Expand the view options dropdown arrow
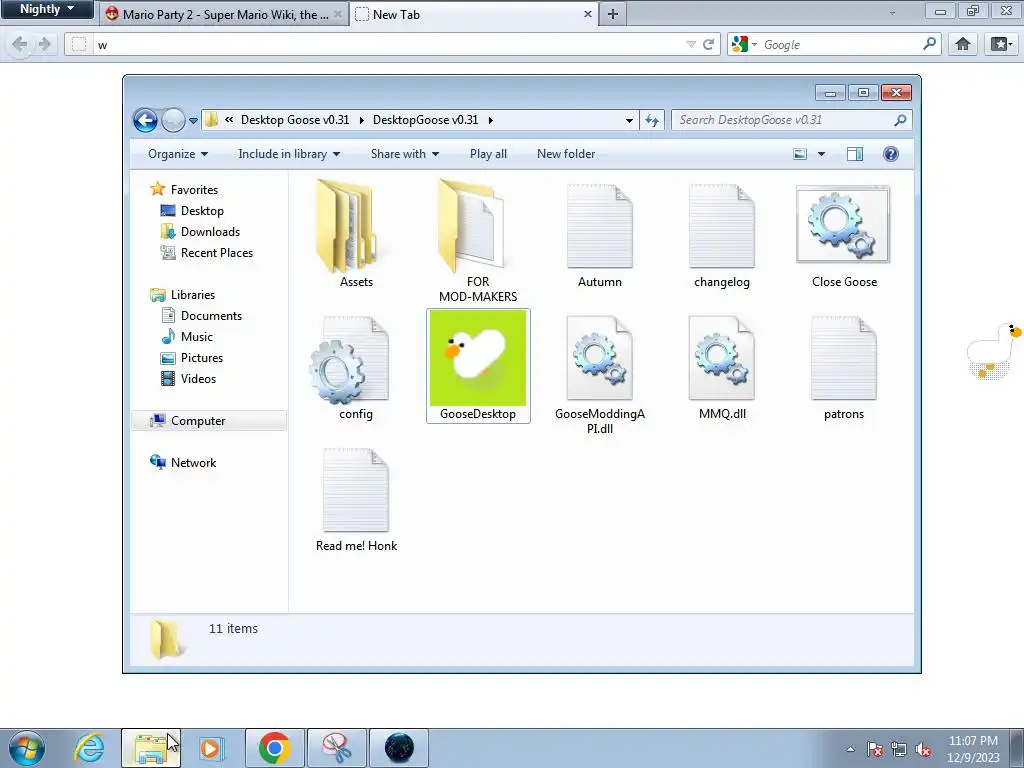 tap(822, 154)
